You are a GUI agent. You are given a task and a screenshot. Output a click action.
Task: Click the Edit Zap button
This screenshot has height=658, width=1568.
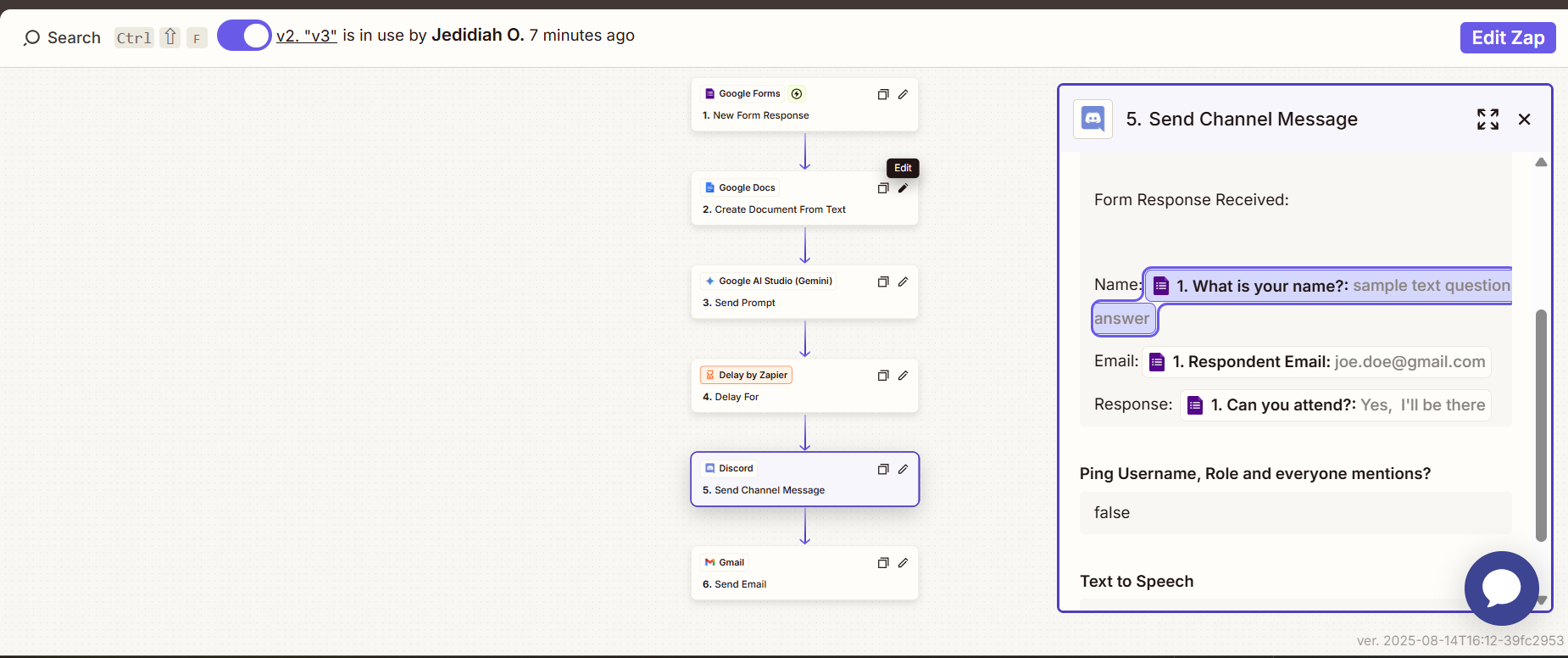coord(1508,37)
